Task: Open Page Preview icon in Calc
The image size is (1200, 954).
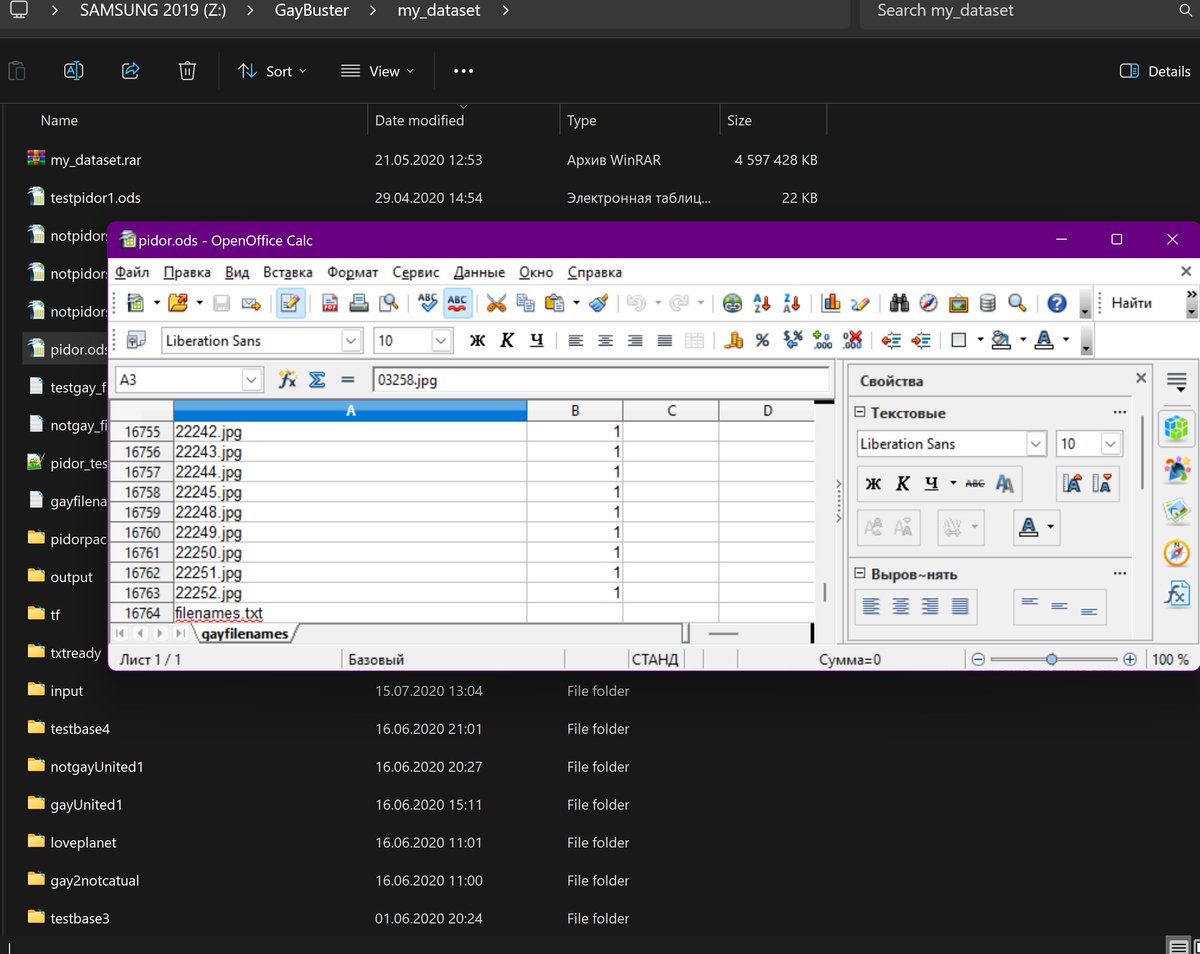Action: pyautogui.click(x=388, y=303)
